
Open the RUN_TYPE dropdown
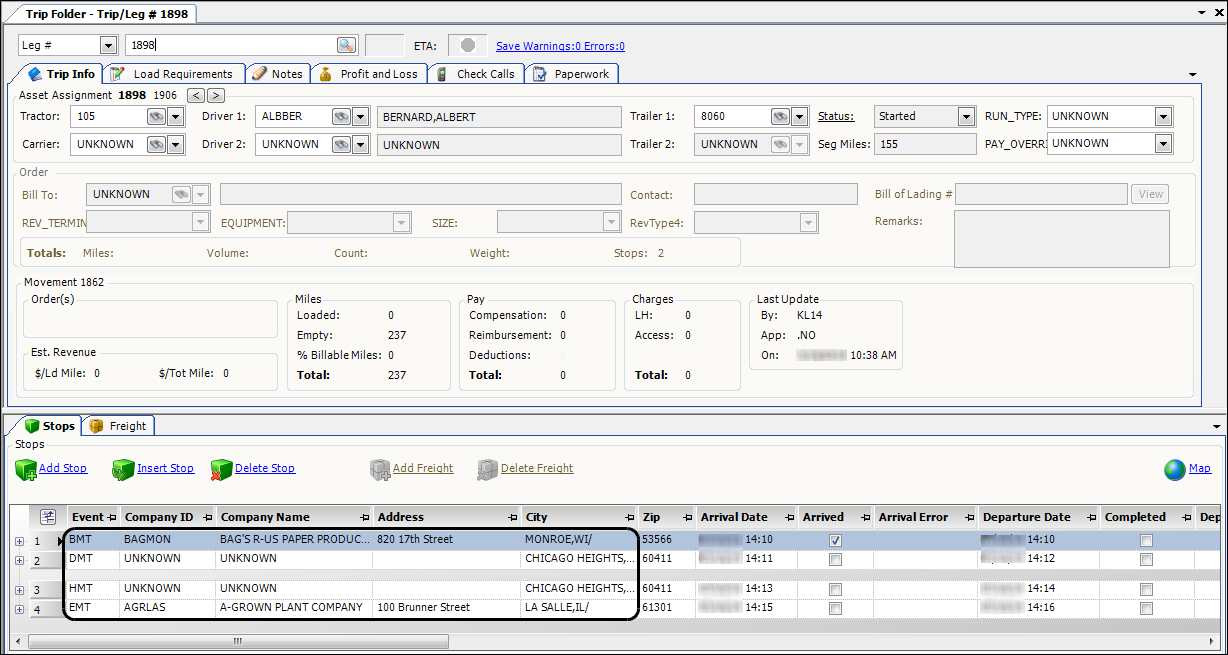(x=1163, y=116)
